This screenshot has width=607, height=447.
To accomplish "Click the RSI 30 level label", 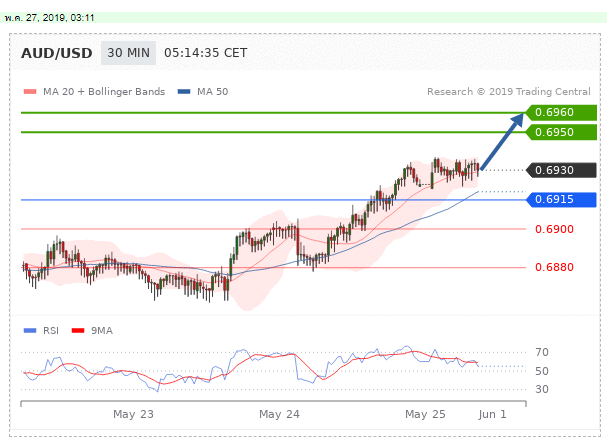I will tap(542, 389).
